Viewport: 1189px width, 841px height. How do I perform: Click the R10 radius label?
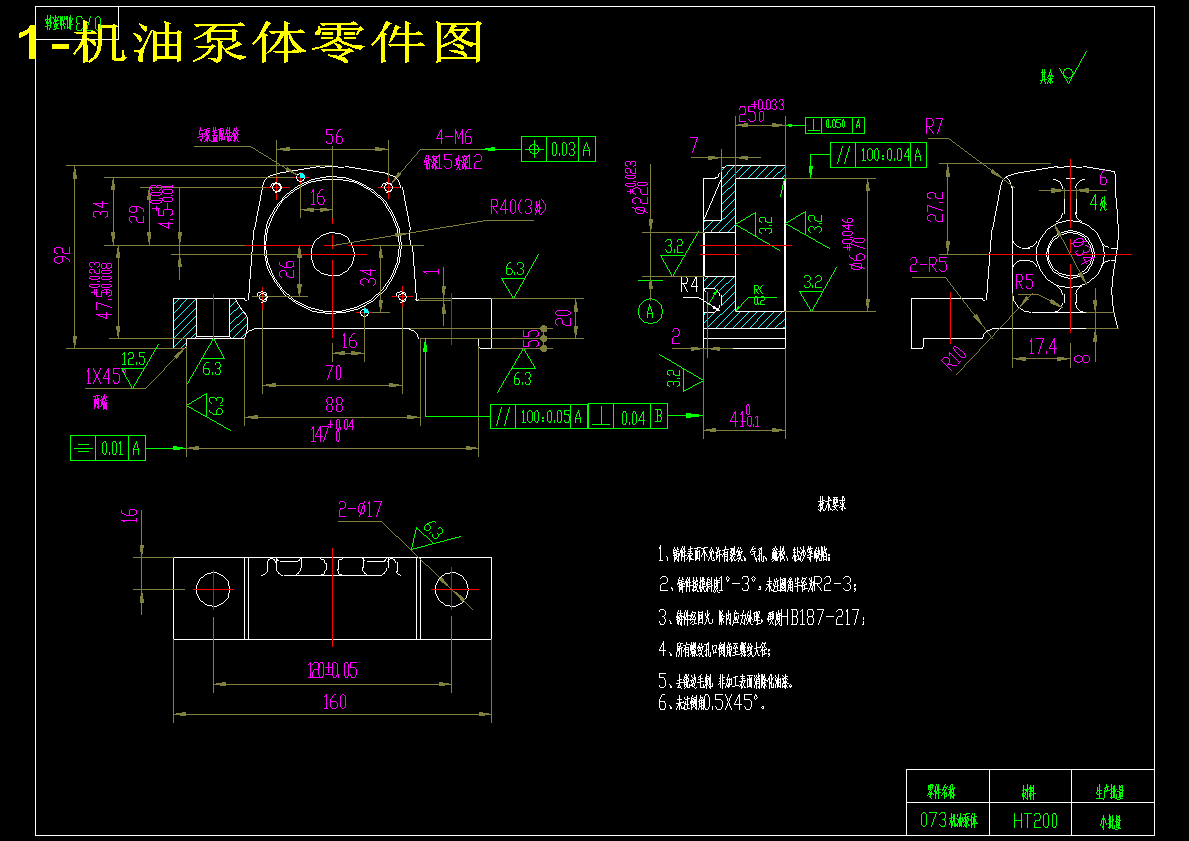(955, 358)
